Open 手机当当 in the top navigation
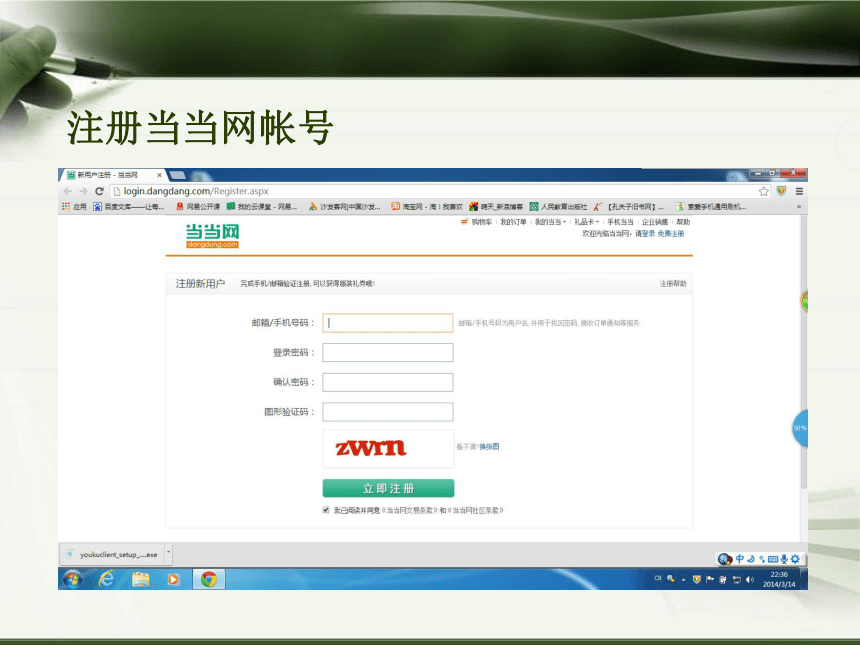The height and width of the screenshot is (645, 860). [620, 222]
